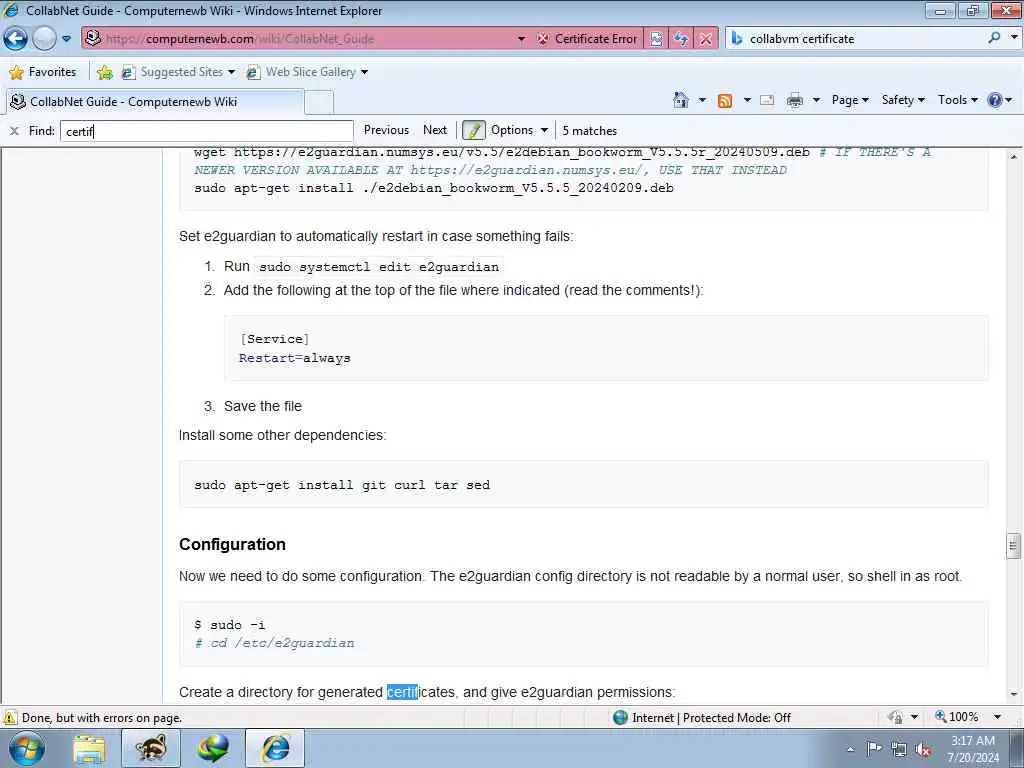Viewport: 1024px width, 768px height.
Task: Click the '# cd /etc/e2guardian' comment line
Action: click(x=274, y=643)
